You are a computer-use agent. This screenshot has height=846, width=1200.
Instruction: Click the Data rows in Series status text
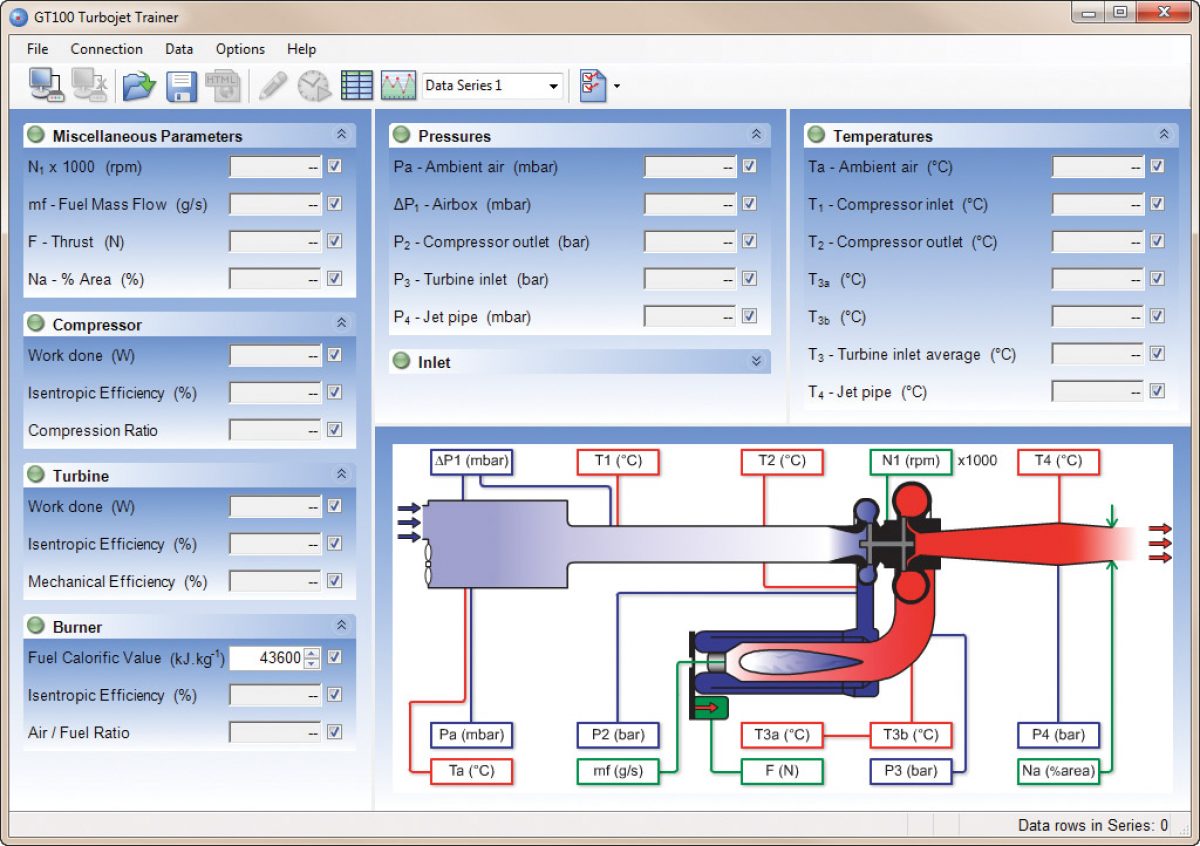coord(1093,825)
